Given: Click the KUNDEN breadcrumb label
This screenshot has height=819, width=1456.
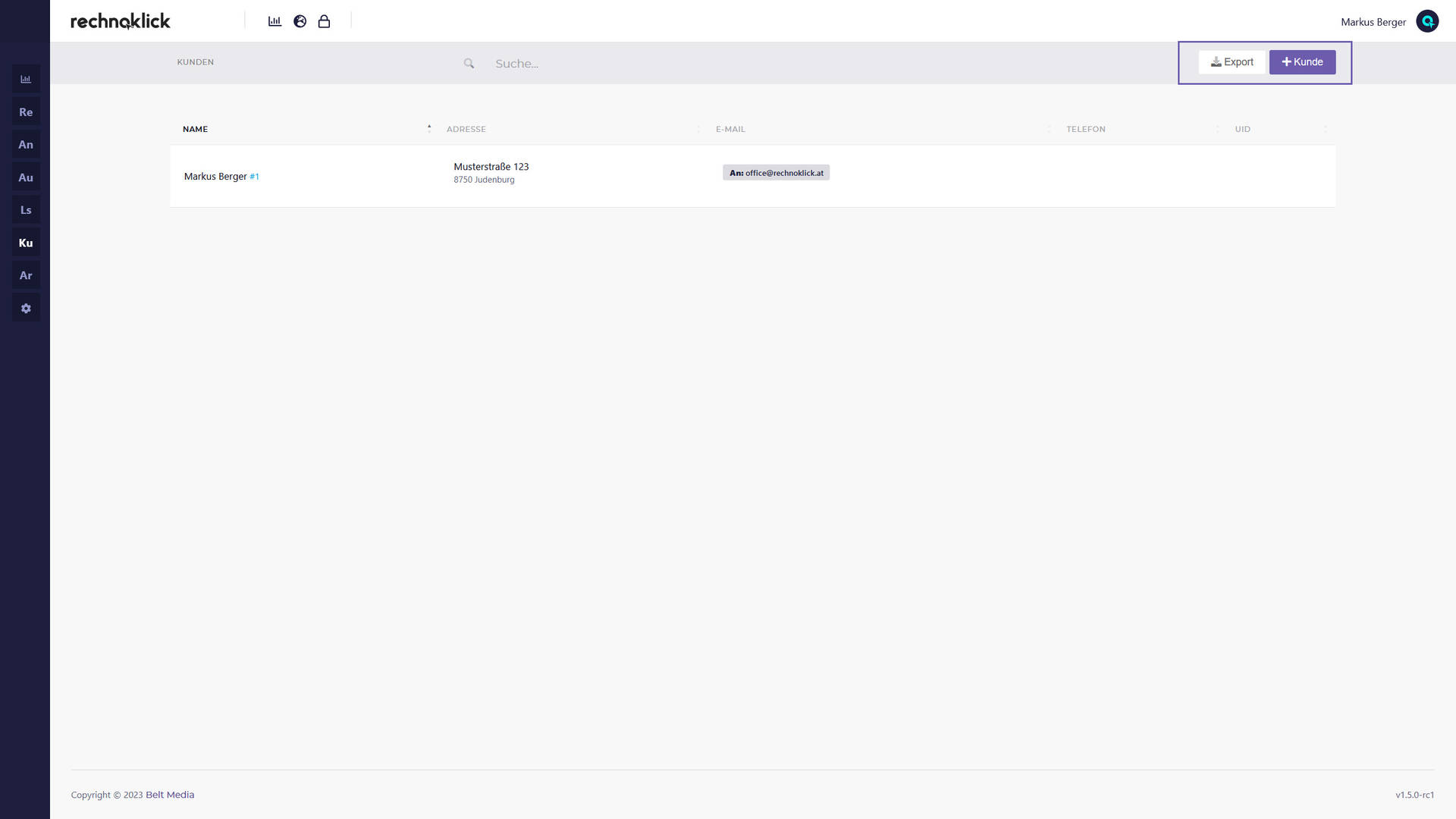Looking at the screenshot, I should (195, 62).
